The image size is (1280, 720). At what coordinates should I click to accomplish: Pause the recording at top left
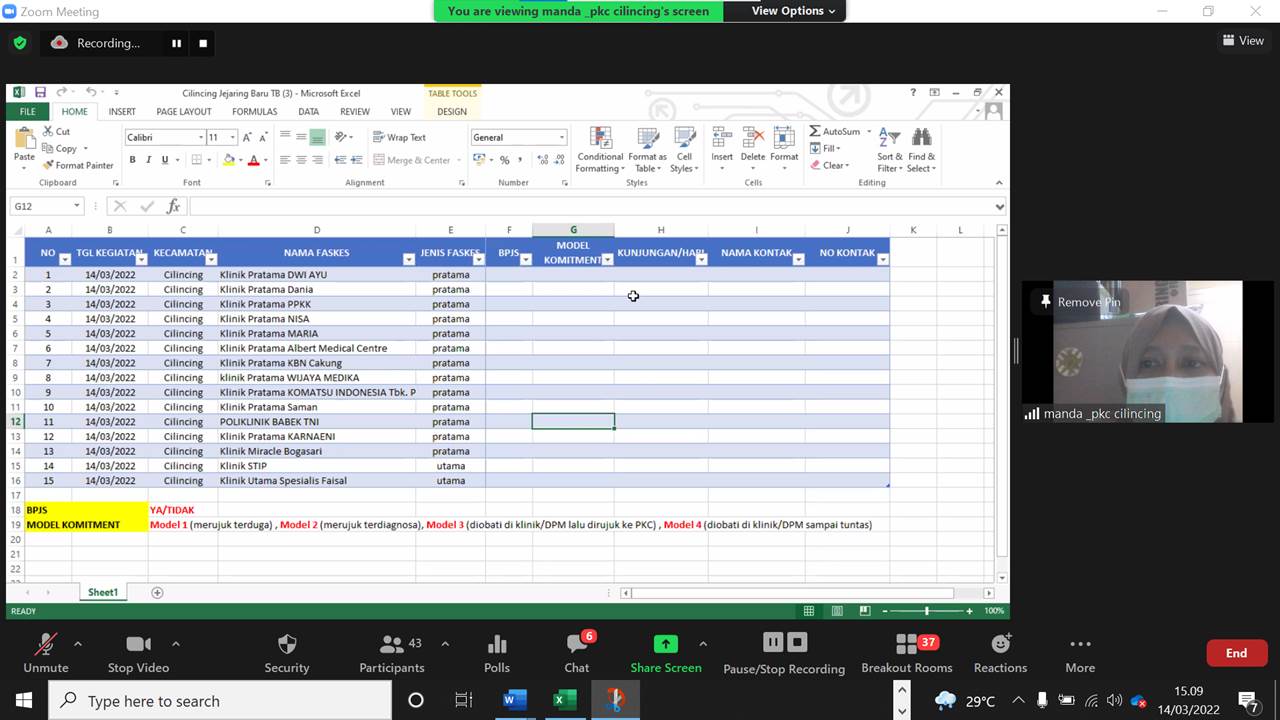click(176, 43)
